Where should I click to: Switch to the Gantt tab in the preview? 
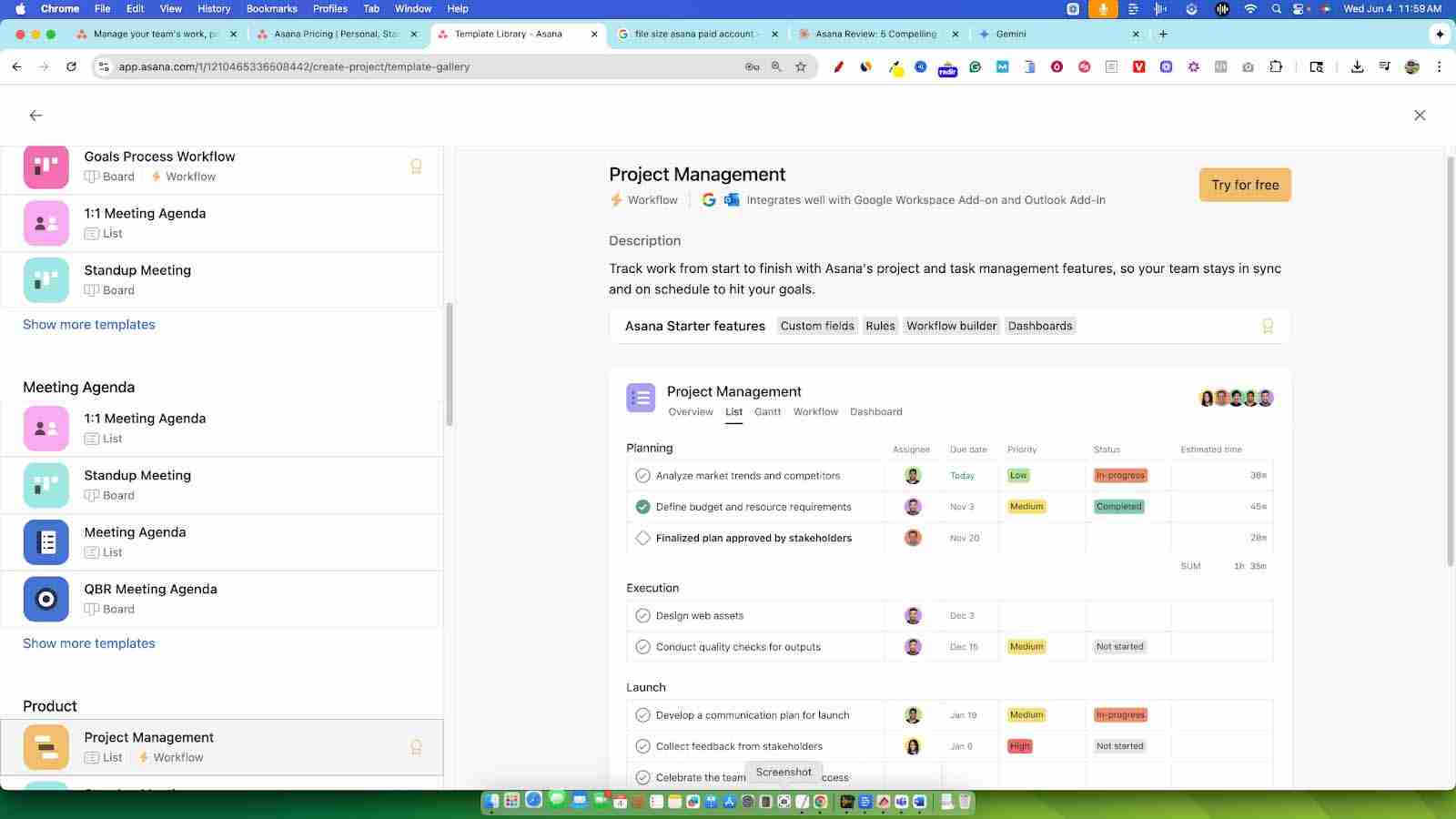click(767, 411)
